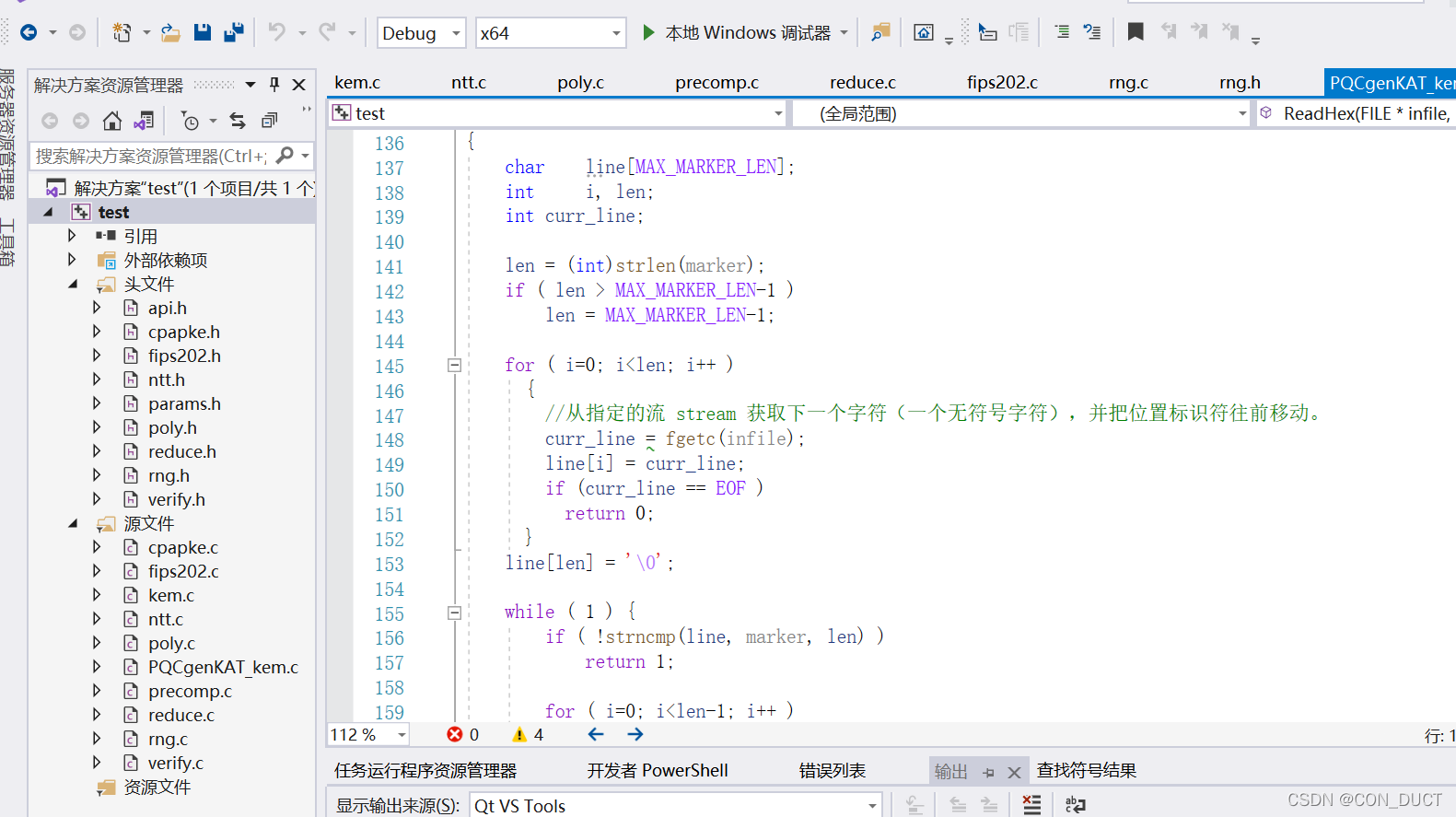The height and width of the screenshot is (817, 1456).
Task: Click the Save All icon
Action: pos(234,32)
